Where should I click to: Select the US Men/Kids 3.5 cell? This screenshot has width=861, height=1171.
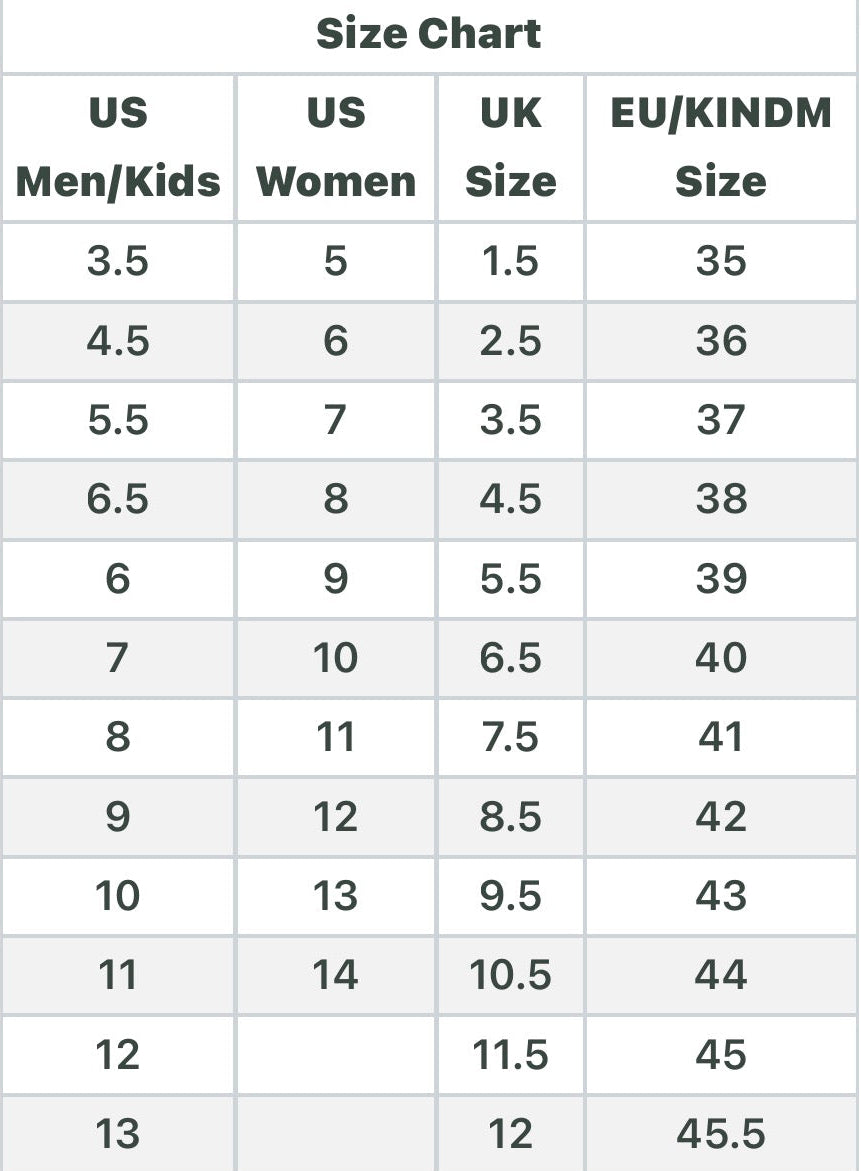(x=118, y=261)
